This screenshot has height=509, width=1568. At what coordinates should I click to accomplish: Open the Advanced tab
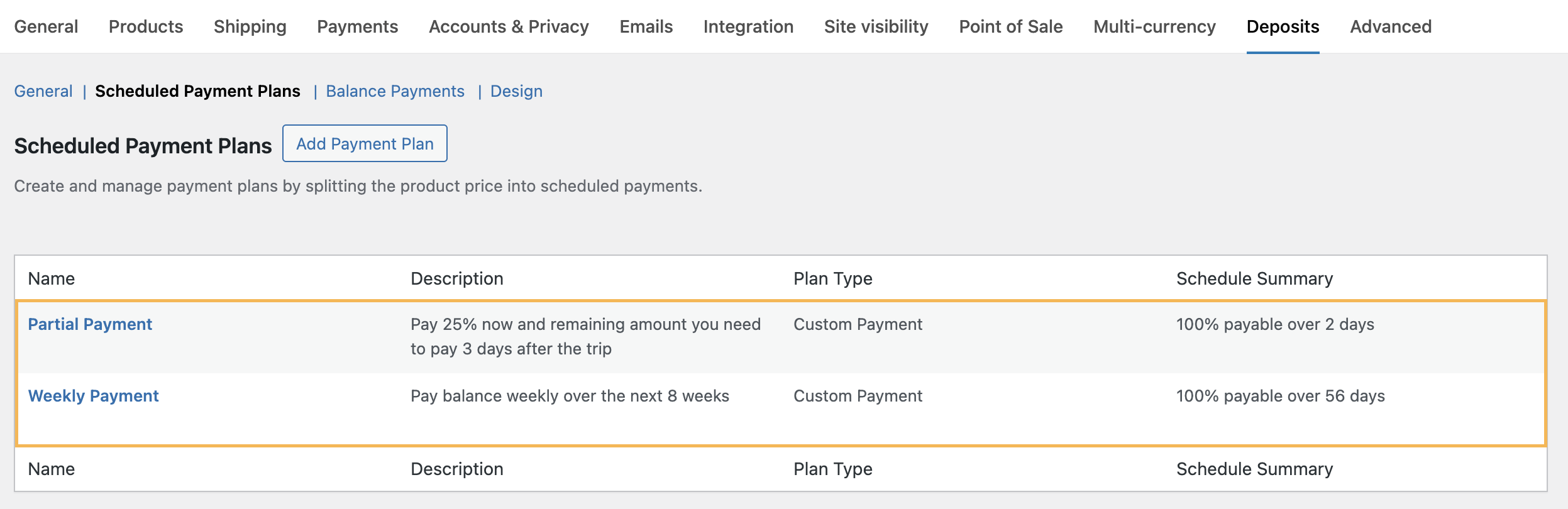point(1391,26)
